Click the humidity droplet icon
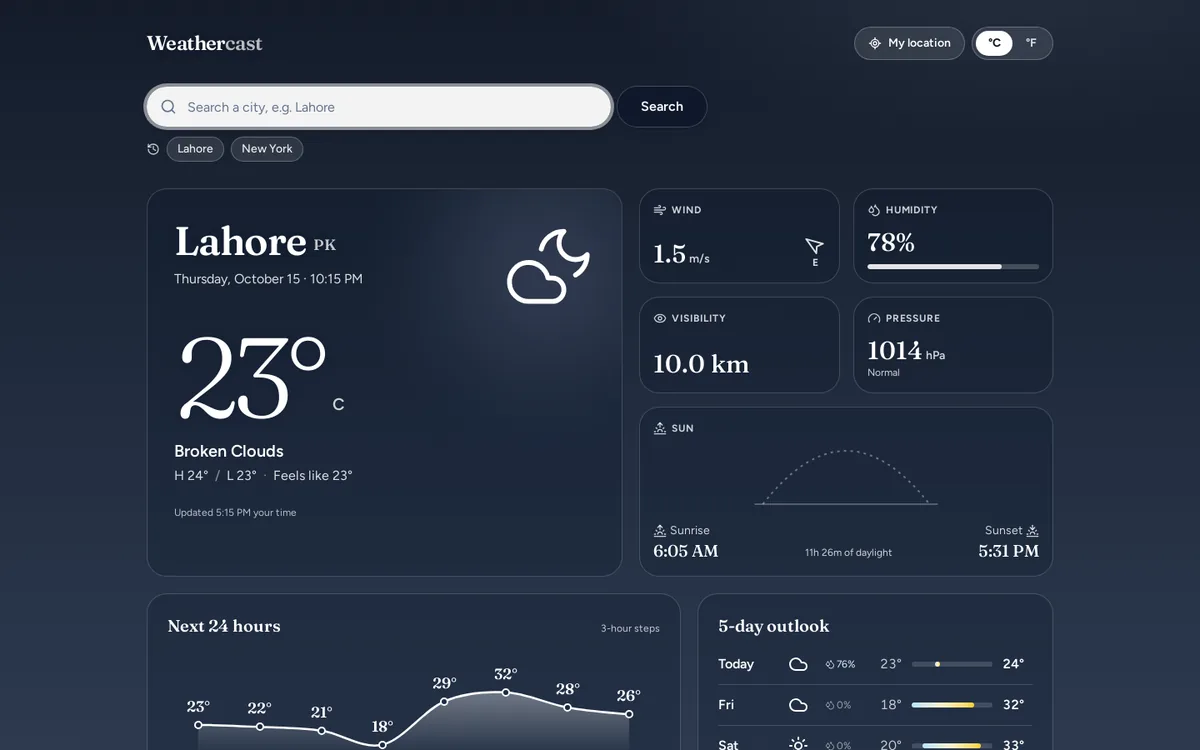Screen dimensions: 1200x750 tap(874, 210)
